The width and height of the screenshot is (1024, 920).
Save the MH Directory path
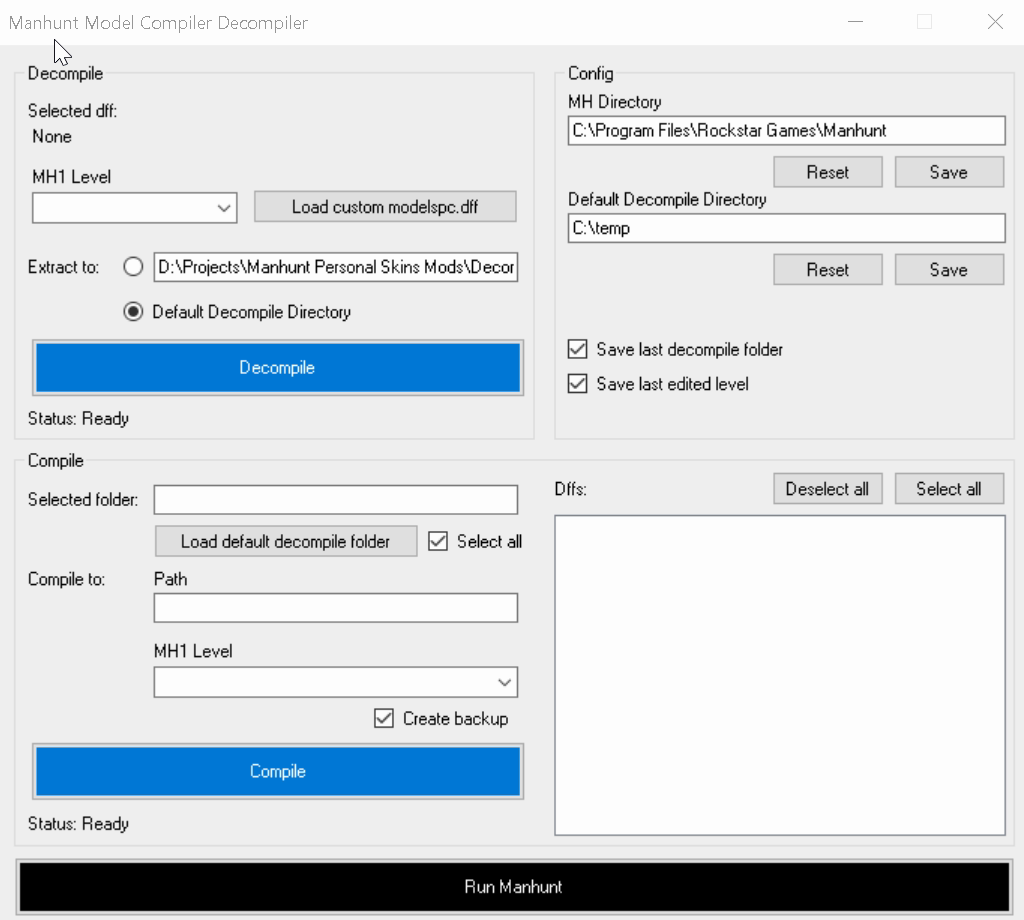[x=949, y=172]
